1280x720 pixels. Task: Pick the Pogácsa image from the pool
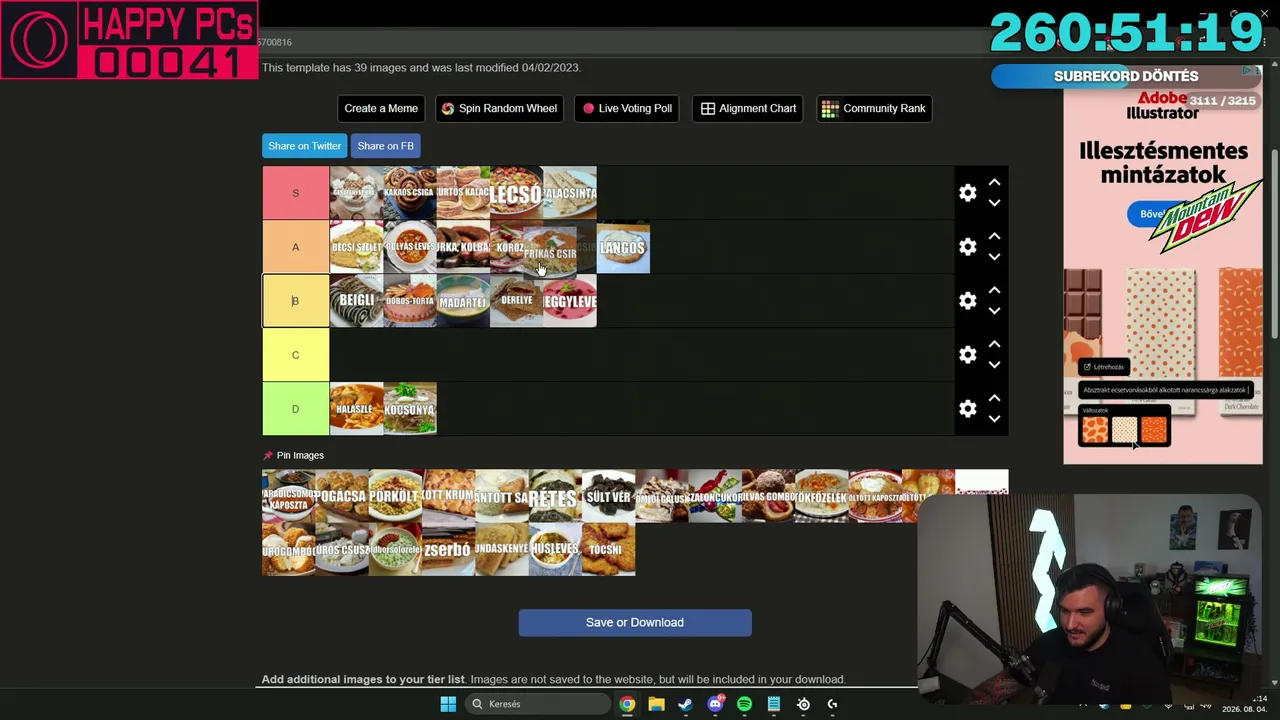coord(342,496)
